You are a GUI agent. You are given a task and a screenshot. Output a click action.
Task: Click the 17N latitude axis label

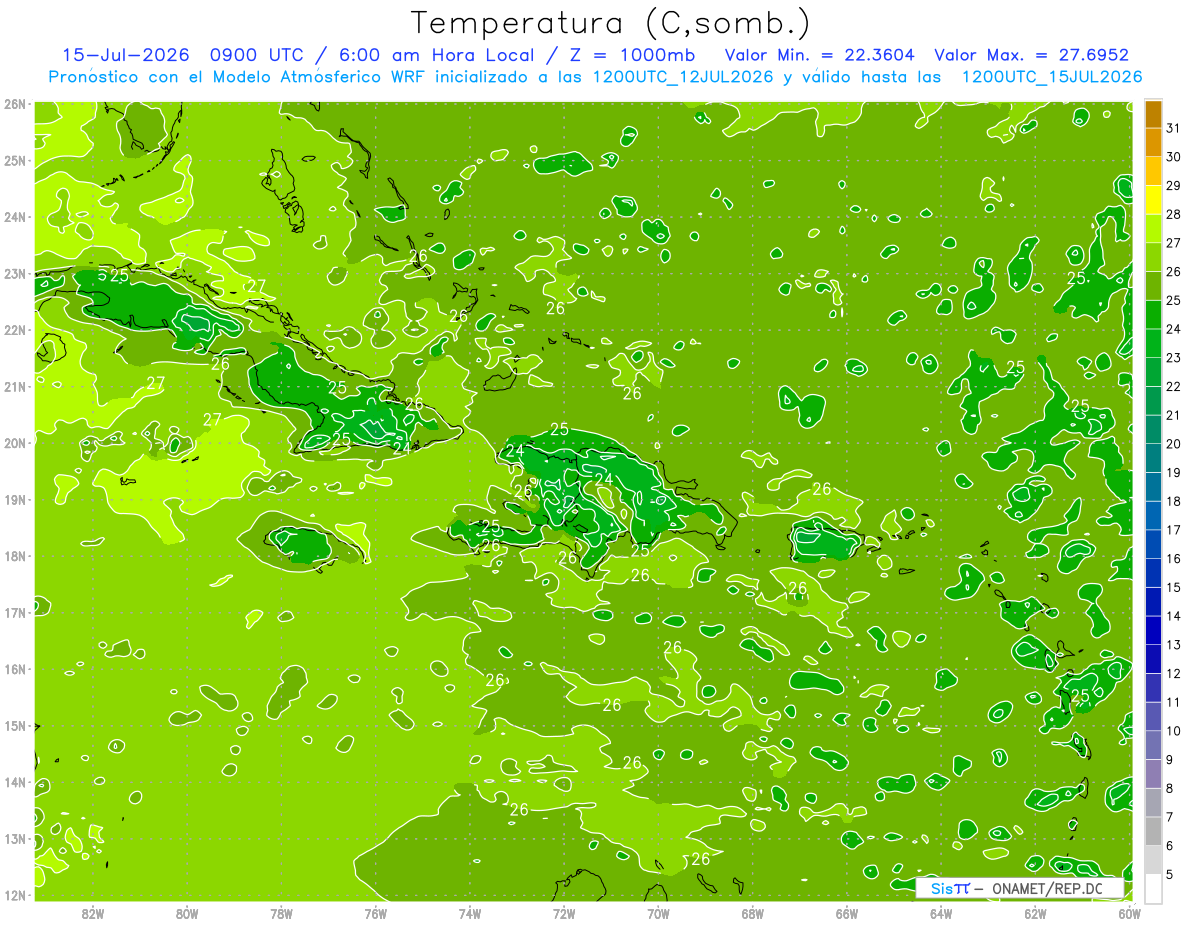[x=16, y=613]
